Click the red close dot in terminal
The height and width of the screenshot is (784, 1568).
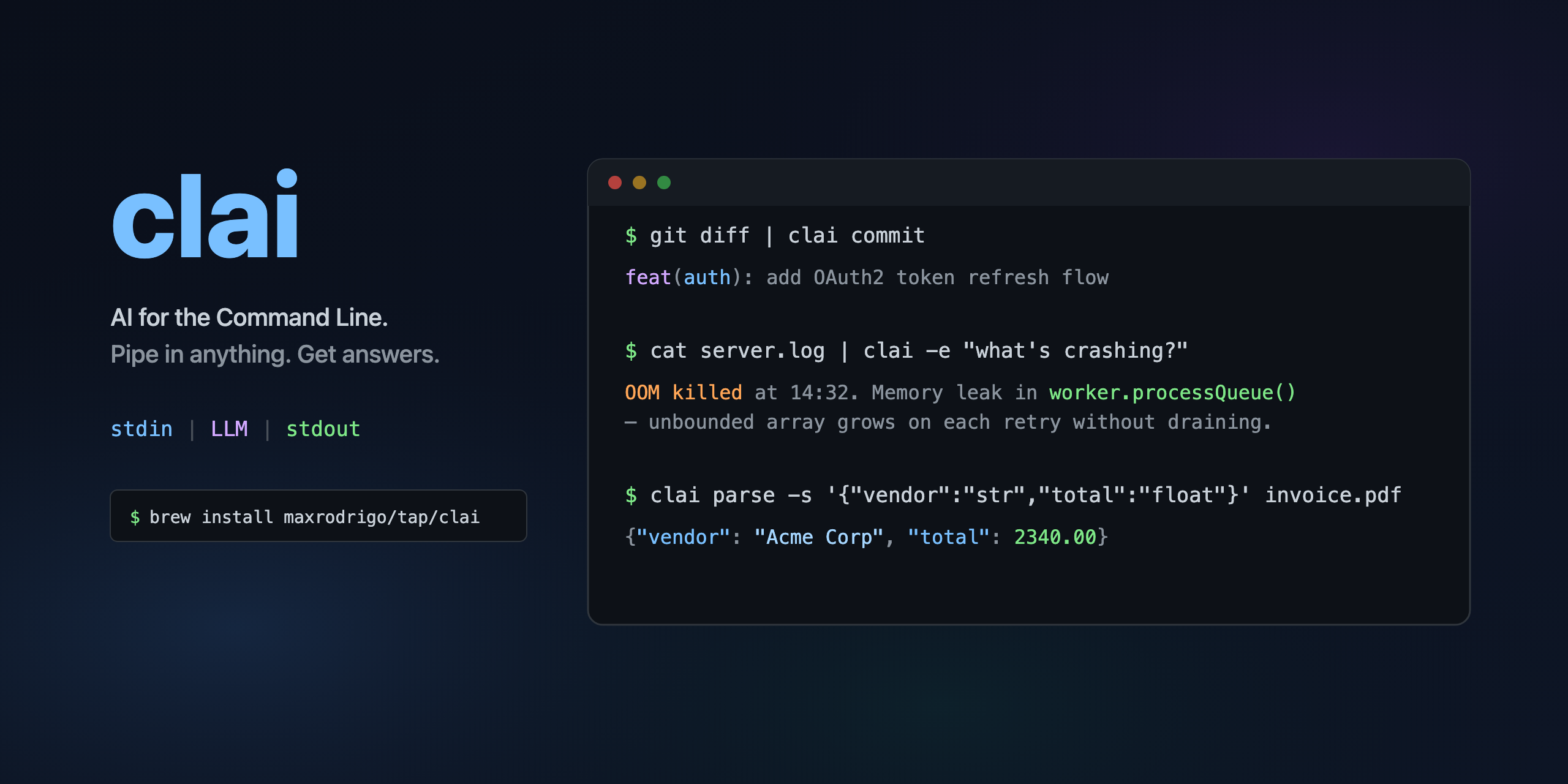coord(615,183)
